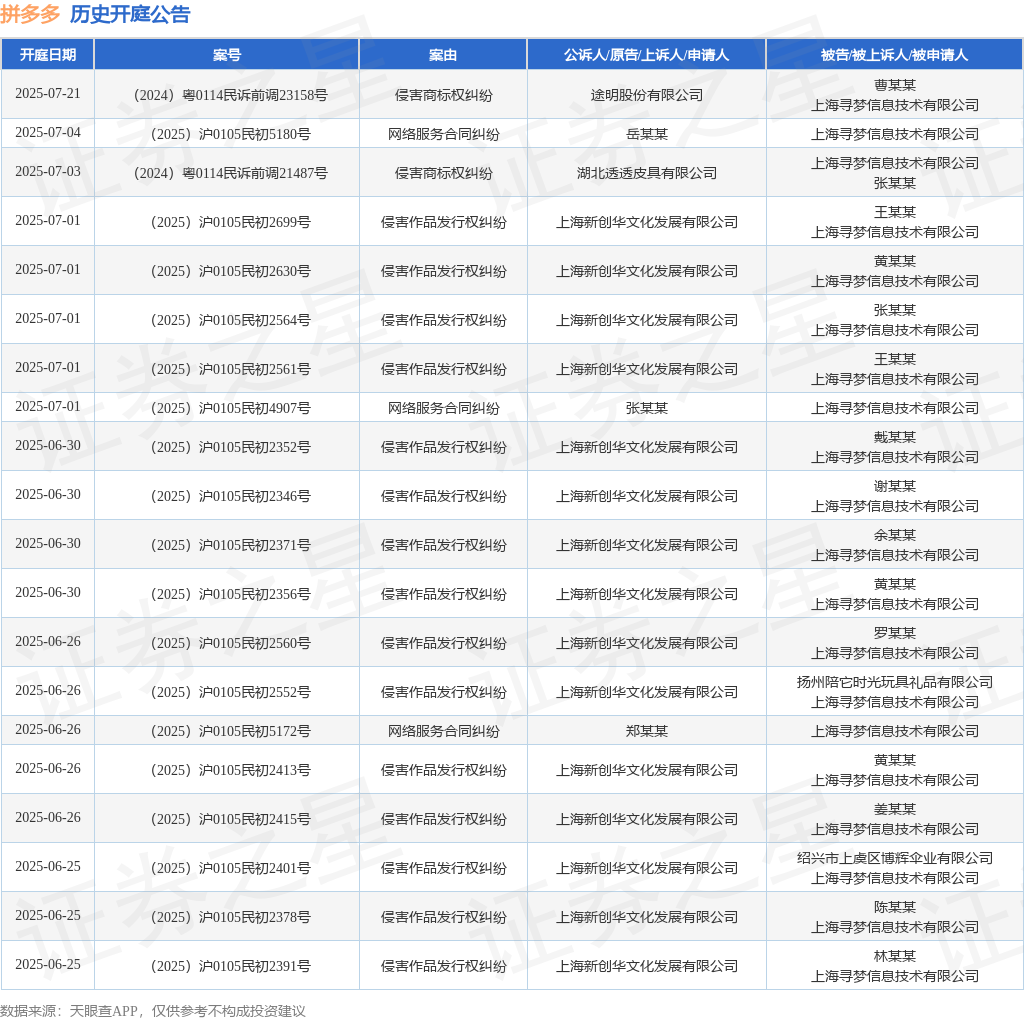Click 上海寻梦信息技术有限公司 in the 4907 row
The width and height of the screenshot is (1024, 1020).
pos(895,408)
